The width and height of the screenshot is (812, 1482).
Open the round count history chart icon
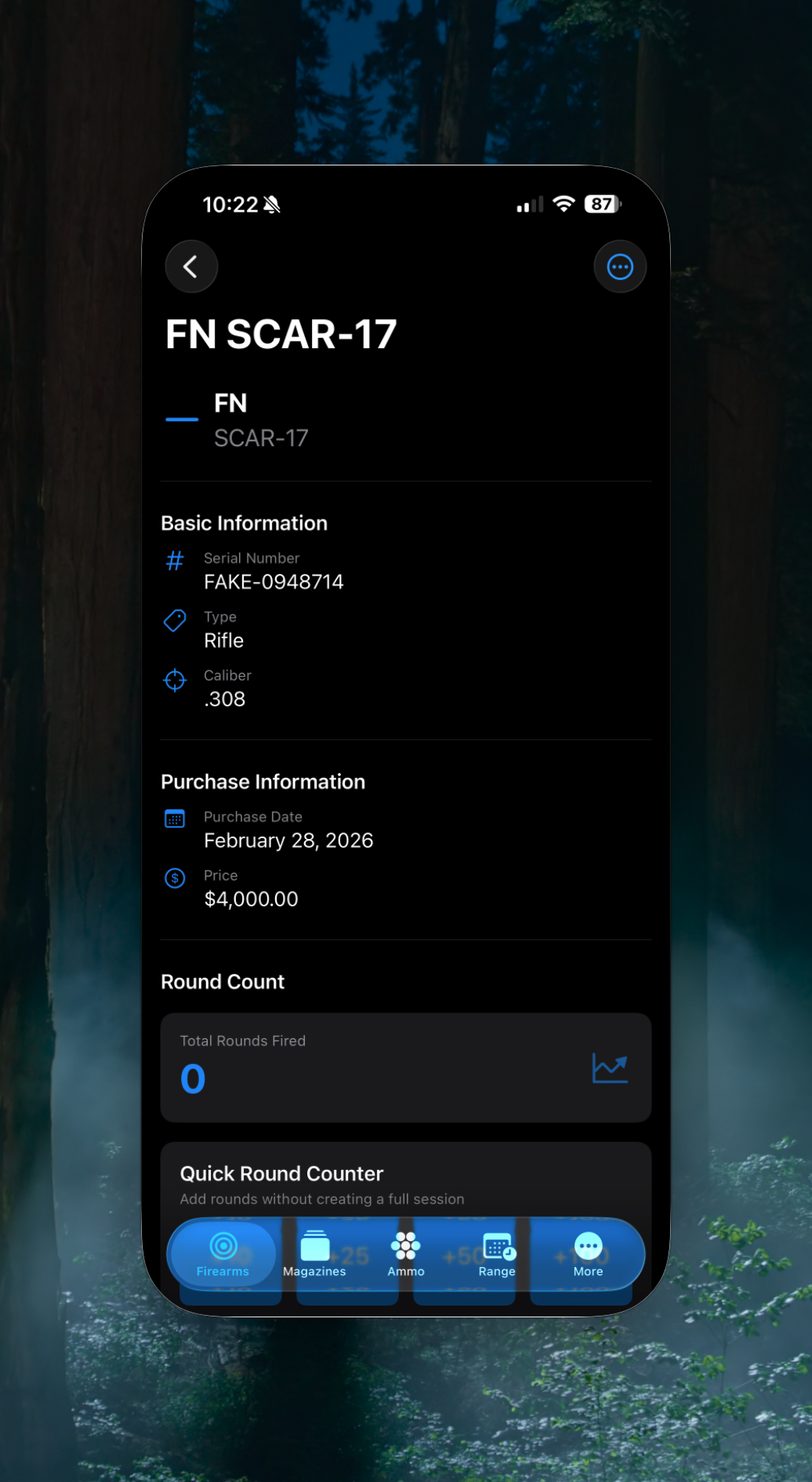click(610, 1068)
